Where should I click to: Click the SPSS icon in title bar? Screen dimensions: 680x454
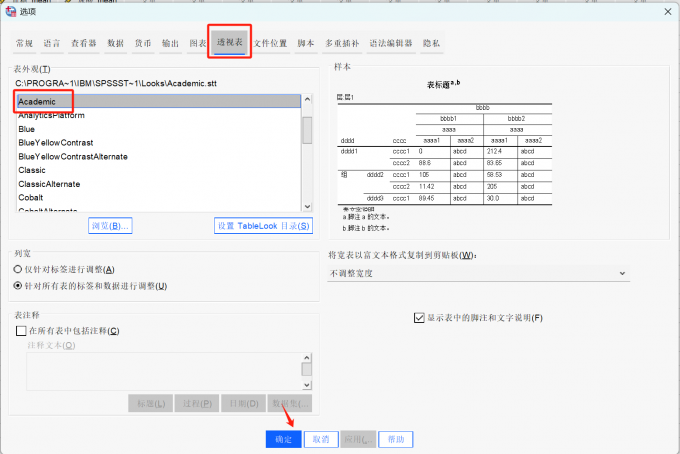(11, 12)
